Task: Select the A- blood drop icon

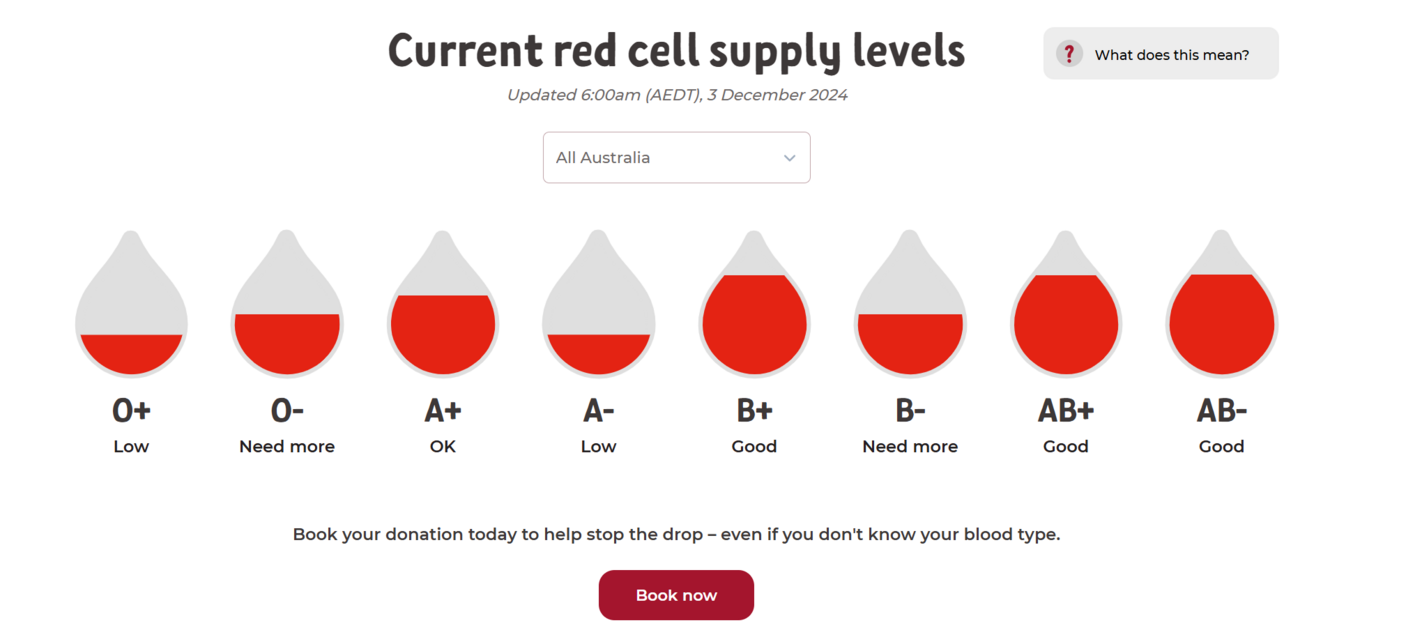Action: pyautogui.click(x=598, y=320)
